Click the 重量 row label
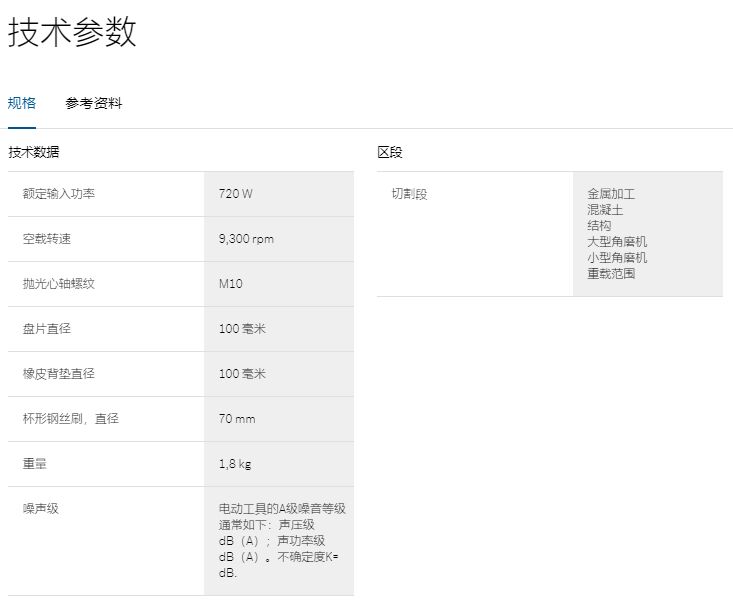Screen dimensions: 733x602 35,464
